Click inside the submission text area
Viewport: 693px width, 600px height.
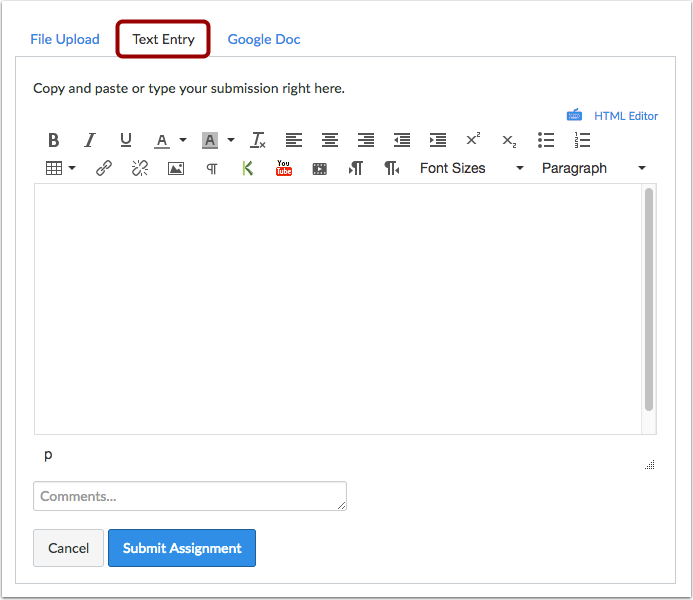click(338, 309)
